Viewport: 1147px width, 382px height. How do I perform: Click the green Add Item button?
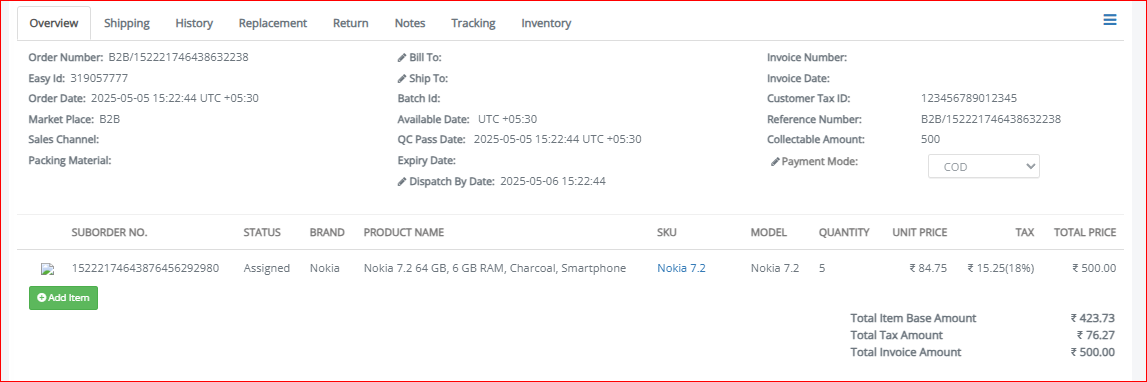tap(64, 298)
